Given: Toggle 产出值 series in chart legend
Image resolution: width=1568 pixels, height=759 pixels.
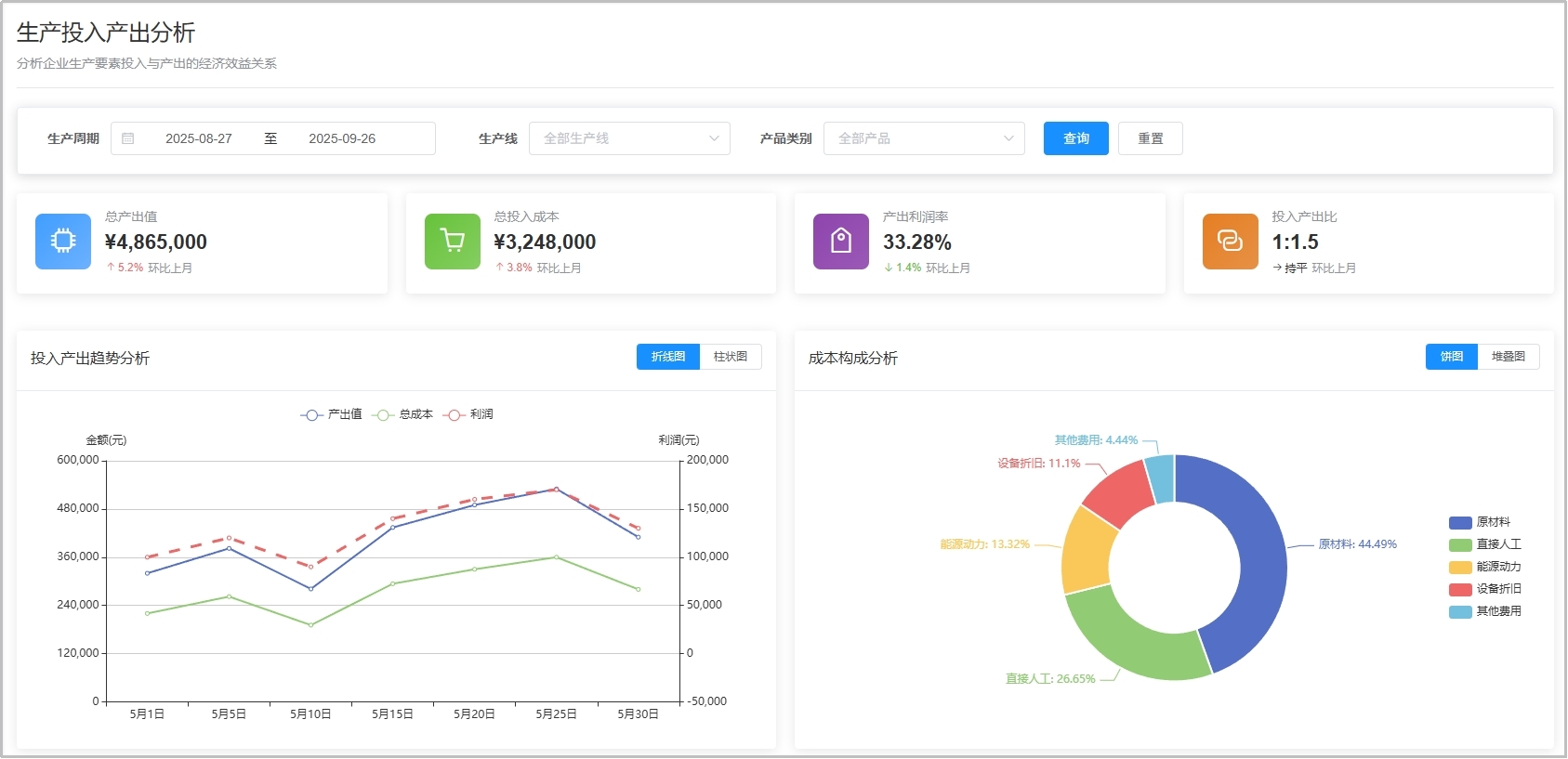Looking at the screenshot, I should point(332,414).
